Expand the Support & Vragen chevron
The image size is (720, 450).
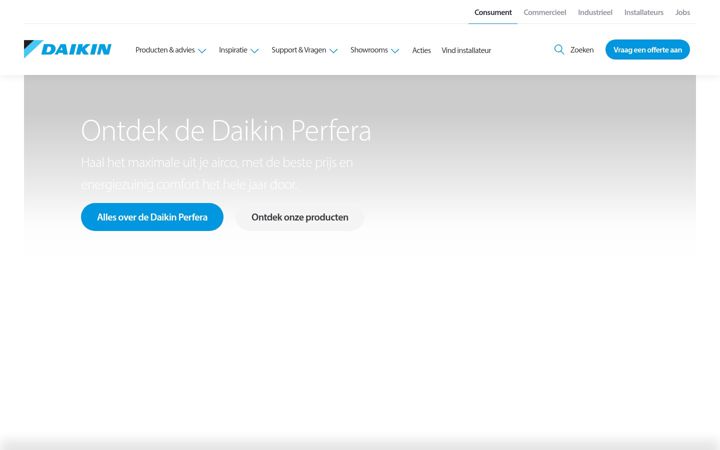point(333,51)
